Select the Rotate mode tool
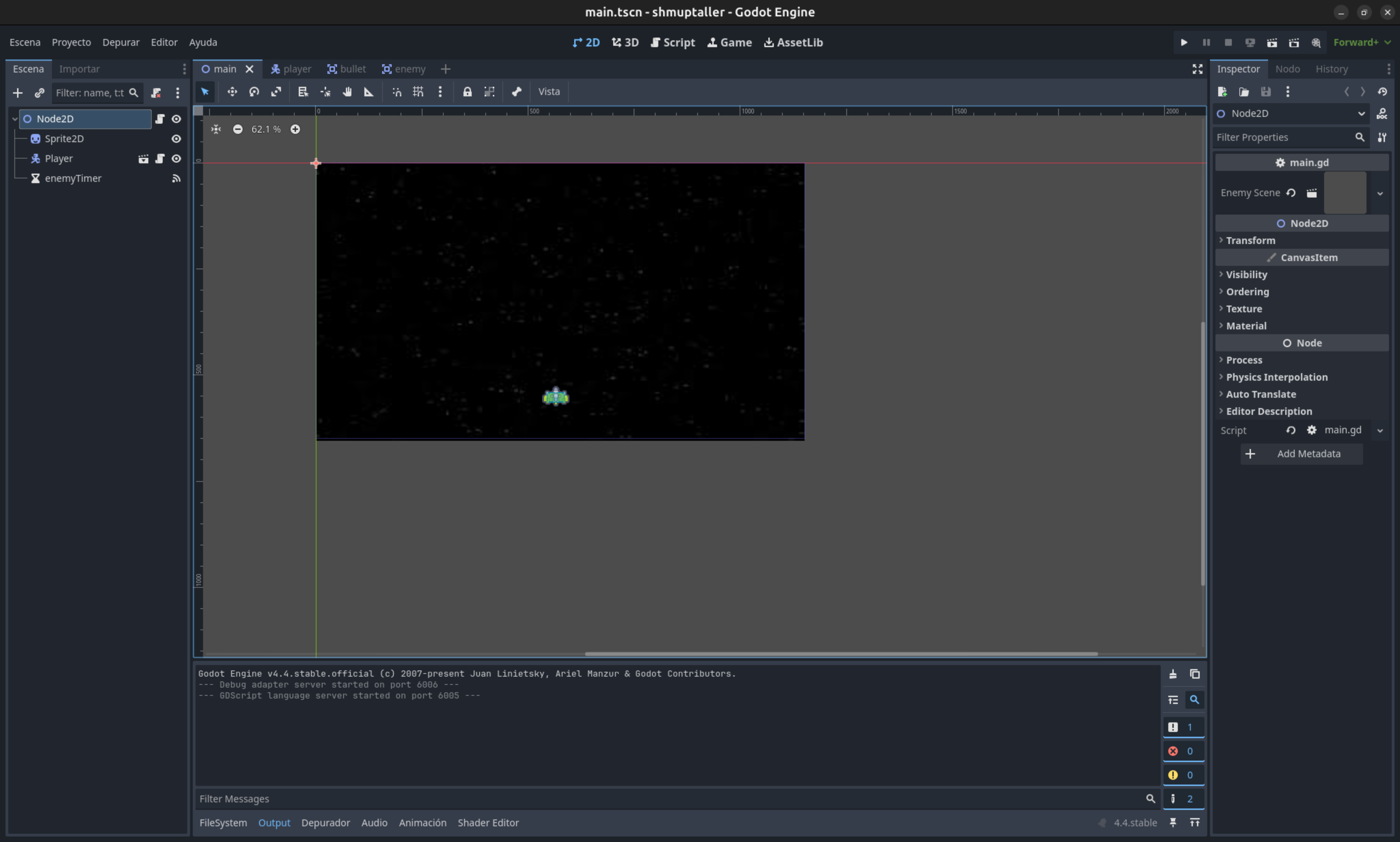Screen dimensions: 1400x842 pos(254,92)
